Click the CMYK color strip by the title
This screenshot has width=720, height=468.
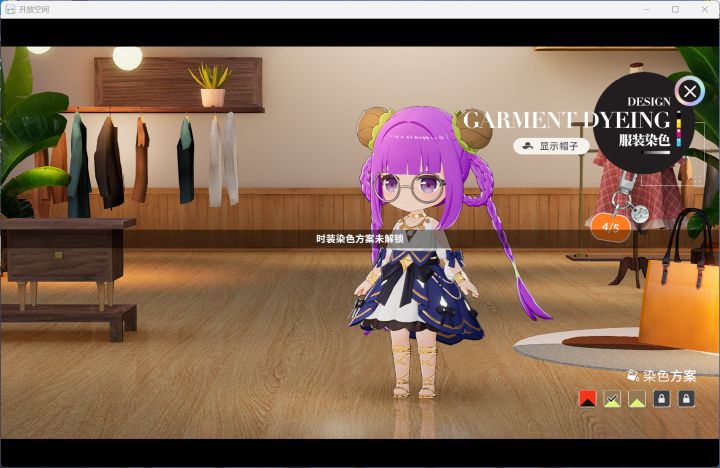tap(679, 129)
